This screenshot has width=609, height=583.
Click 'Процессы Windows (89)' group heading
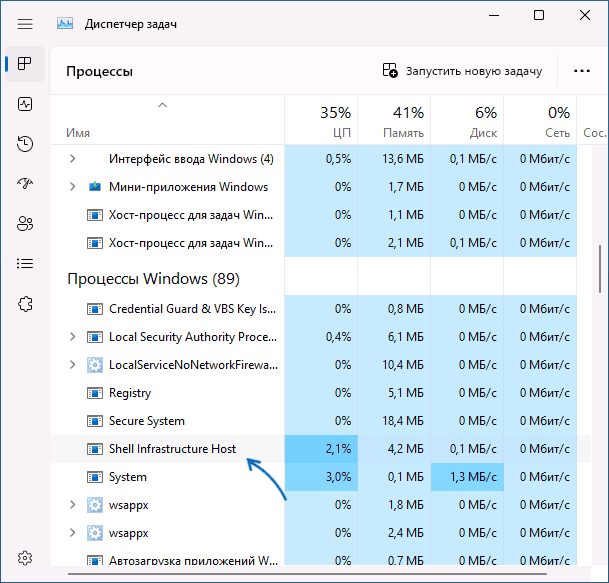point(153,279)
